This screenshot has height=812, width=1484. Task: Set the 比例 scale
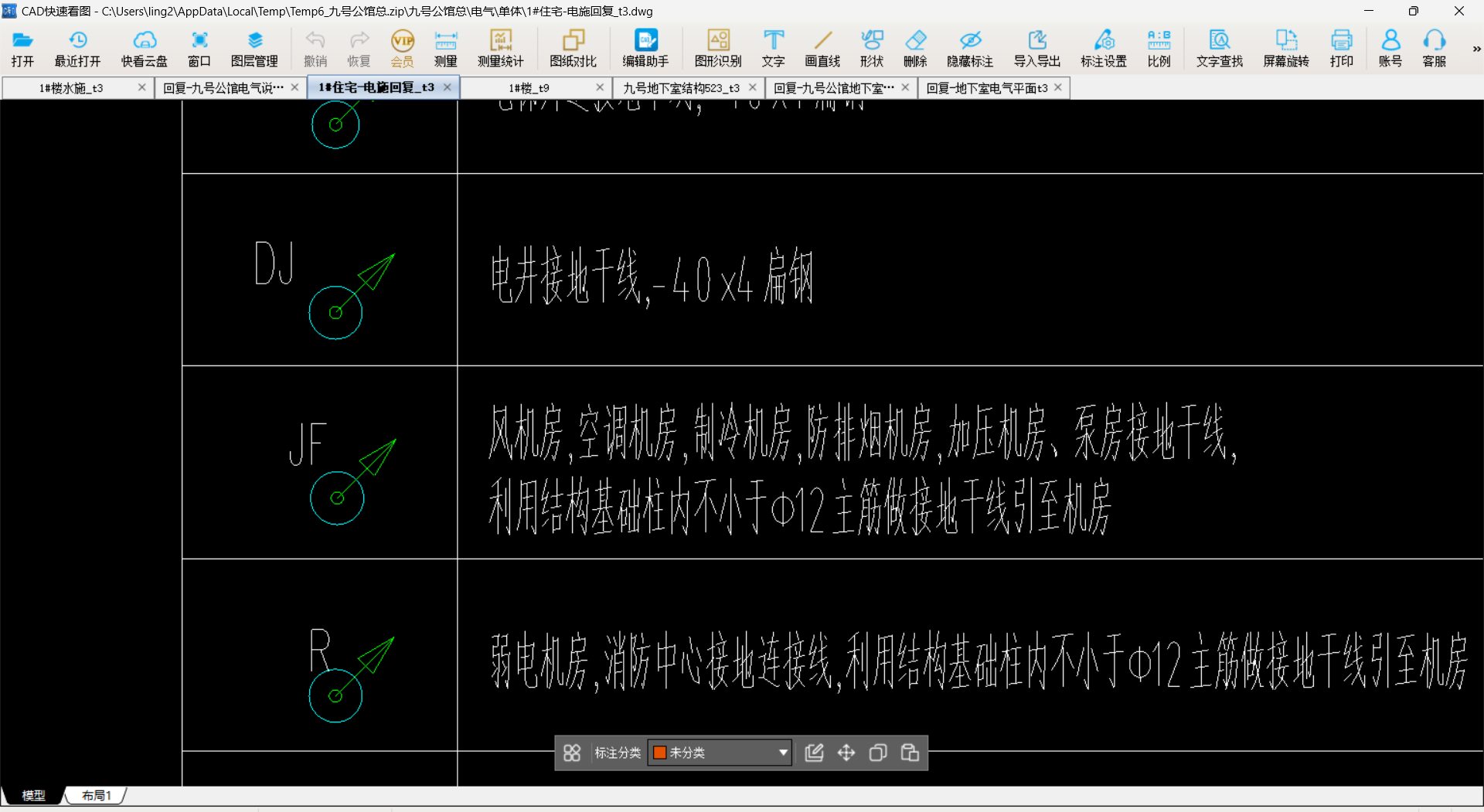[x=1159, y=49]
